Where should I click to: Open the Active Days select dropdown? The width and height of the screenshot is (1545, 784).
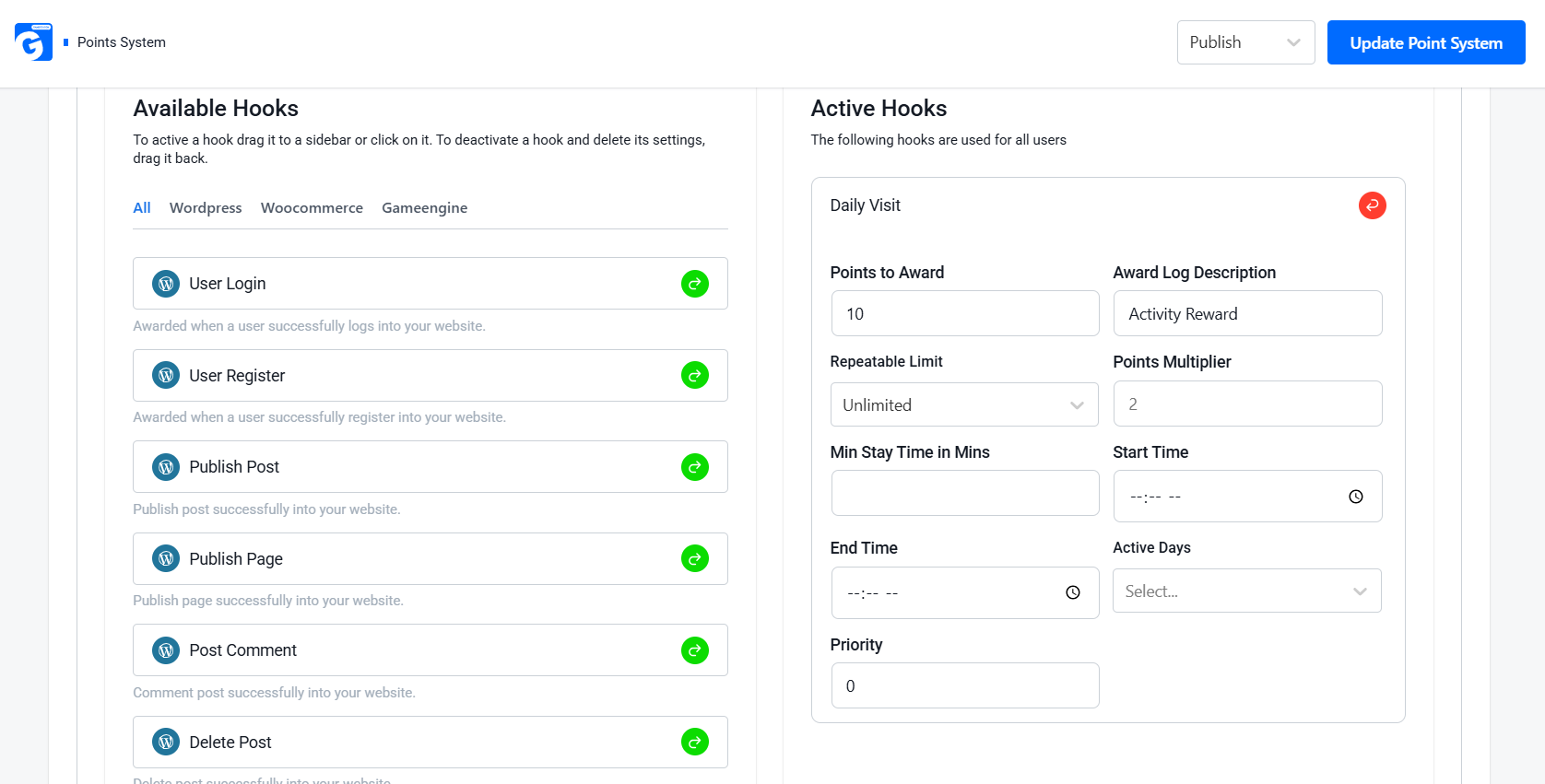1247,591
